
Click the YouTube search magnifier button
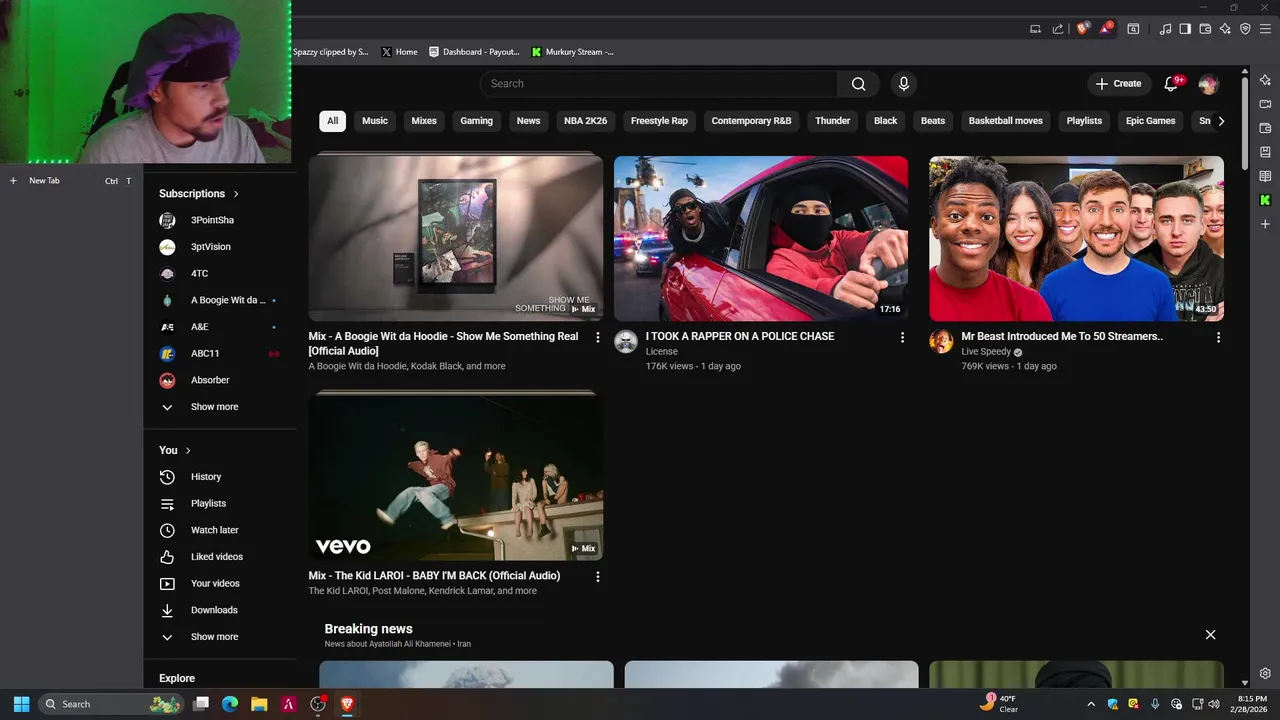pyautogui.click(x=858, y=84)
